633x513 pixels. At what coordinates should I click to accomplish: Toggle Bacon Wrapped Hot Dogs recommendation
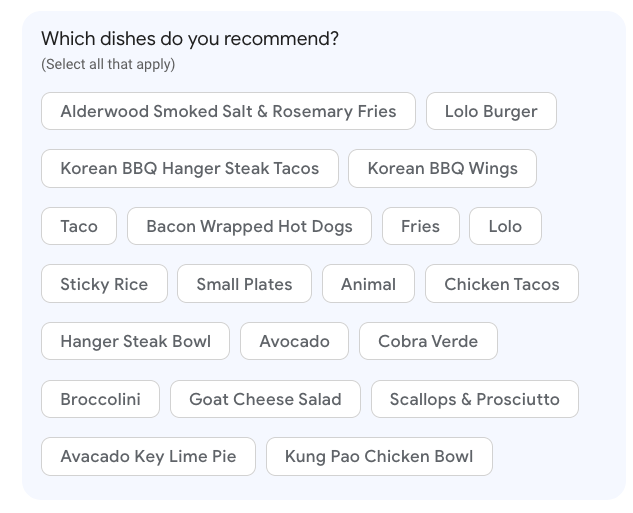click(x=249, y=226)
